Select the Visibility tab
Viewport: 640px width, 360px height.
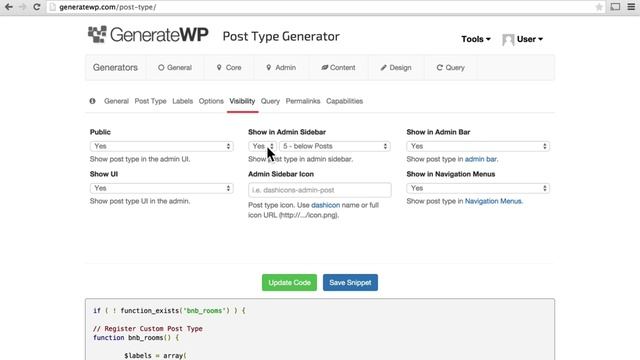[242, 101]
